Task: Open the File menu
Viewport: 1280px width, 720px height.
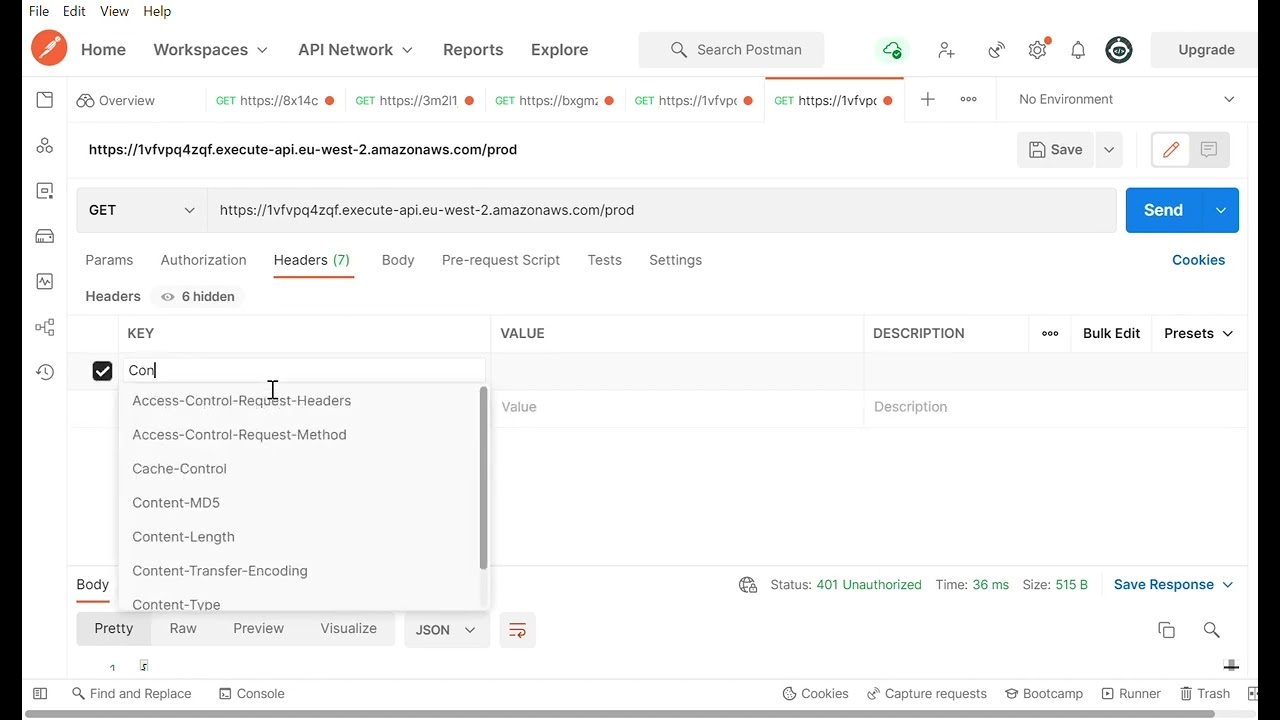Action: (39, 11)
